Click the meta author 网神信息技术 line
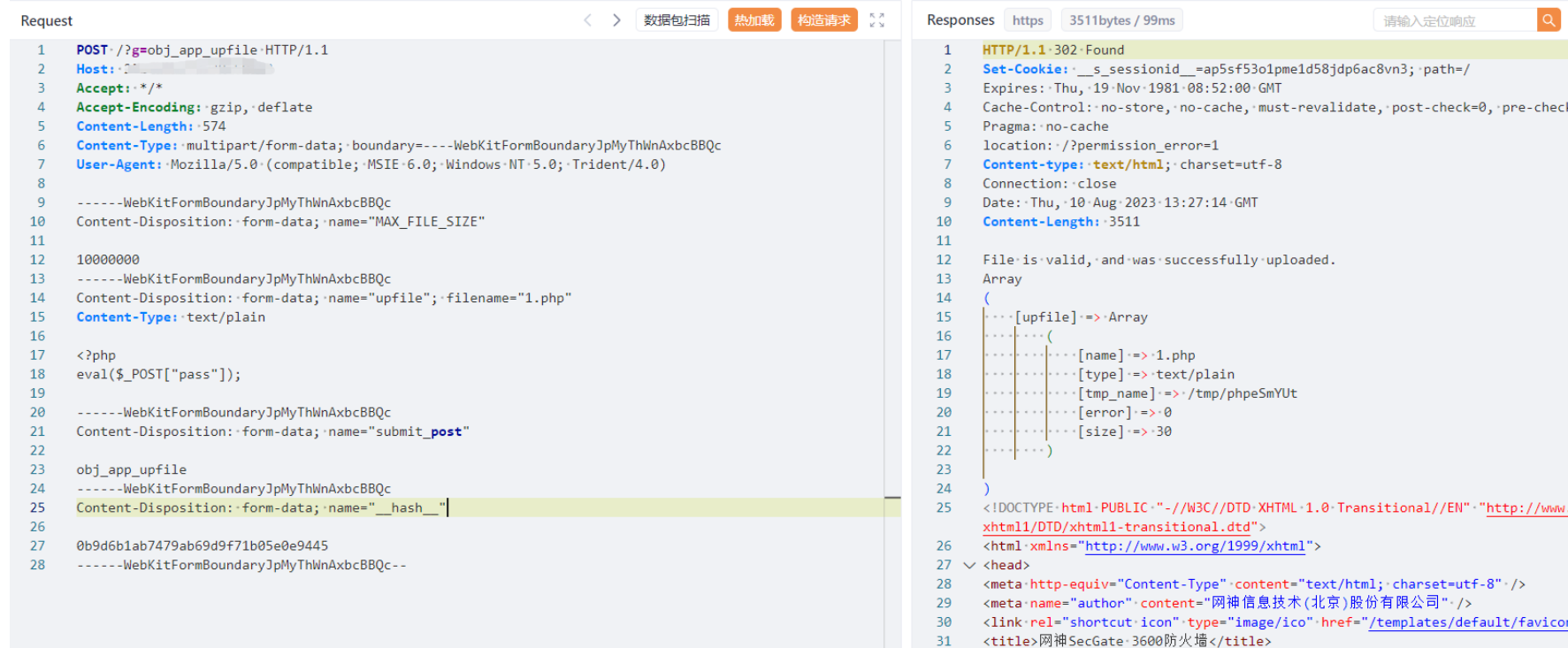This screenshot has width=1568, height=648. (x=1227, y=603)
